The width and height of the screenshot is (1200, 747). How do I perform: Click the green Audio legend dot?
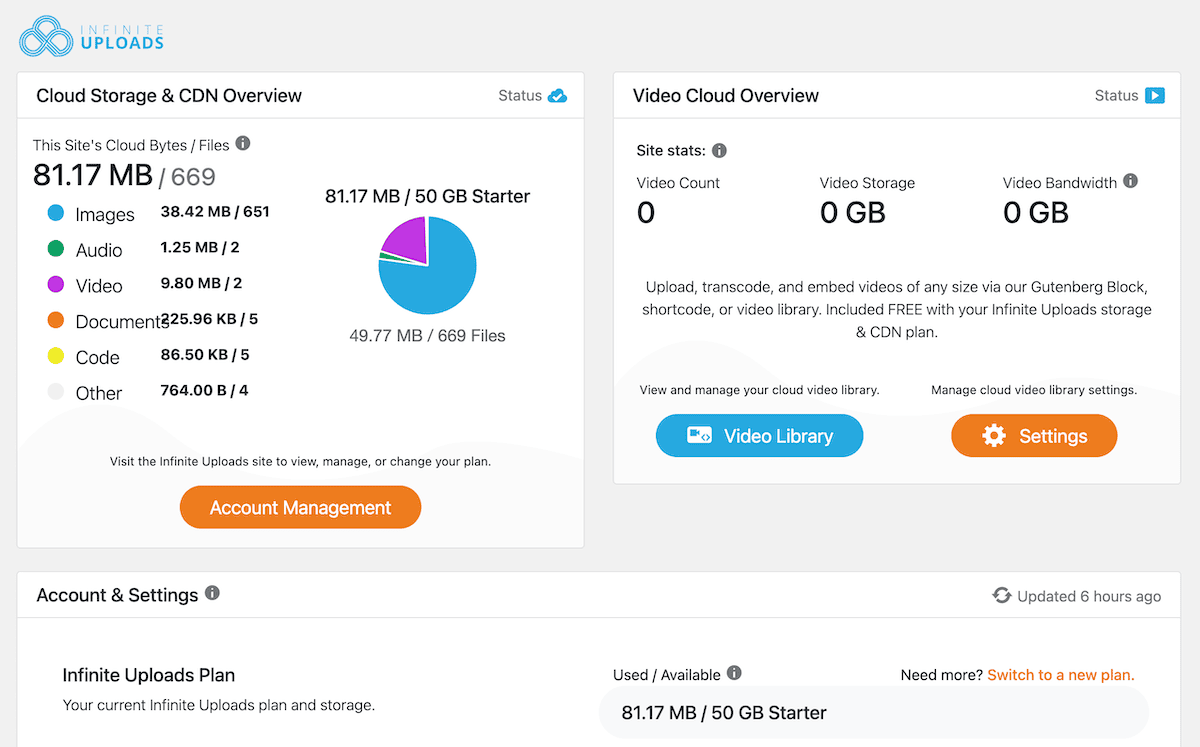(56, 249)
